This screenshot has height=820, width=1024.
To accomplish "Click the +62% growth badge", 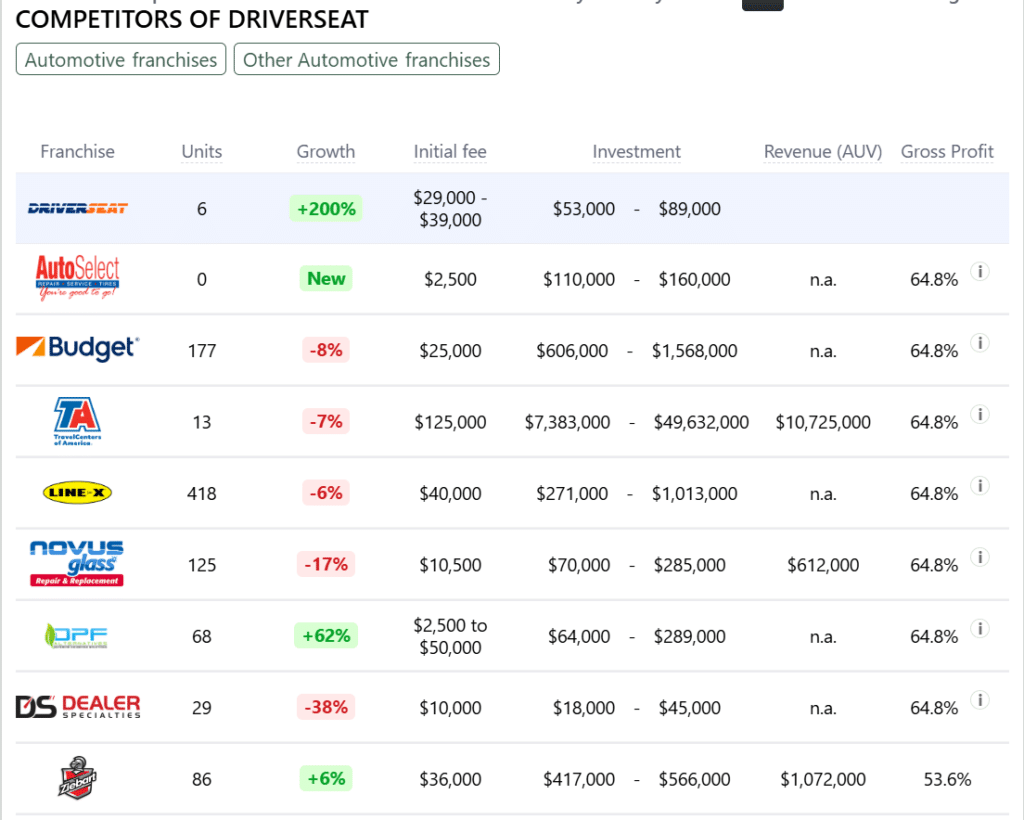I will (326, 635).
